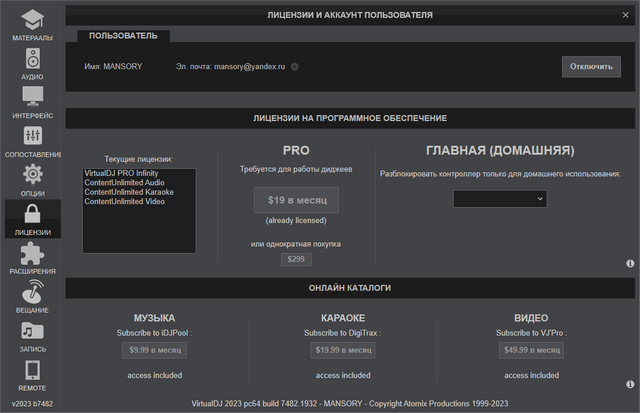
Task: Open the REMOTE phone section
Action: (x=32, y=375)
